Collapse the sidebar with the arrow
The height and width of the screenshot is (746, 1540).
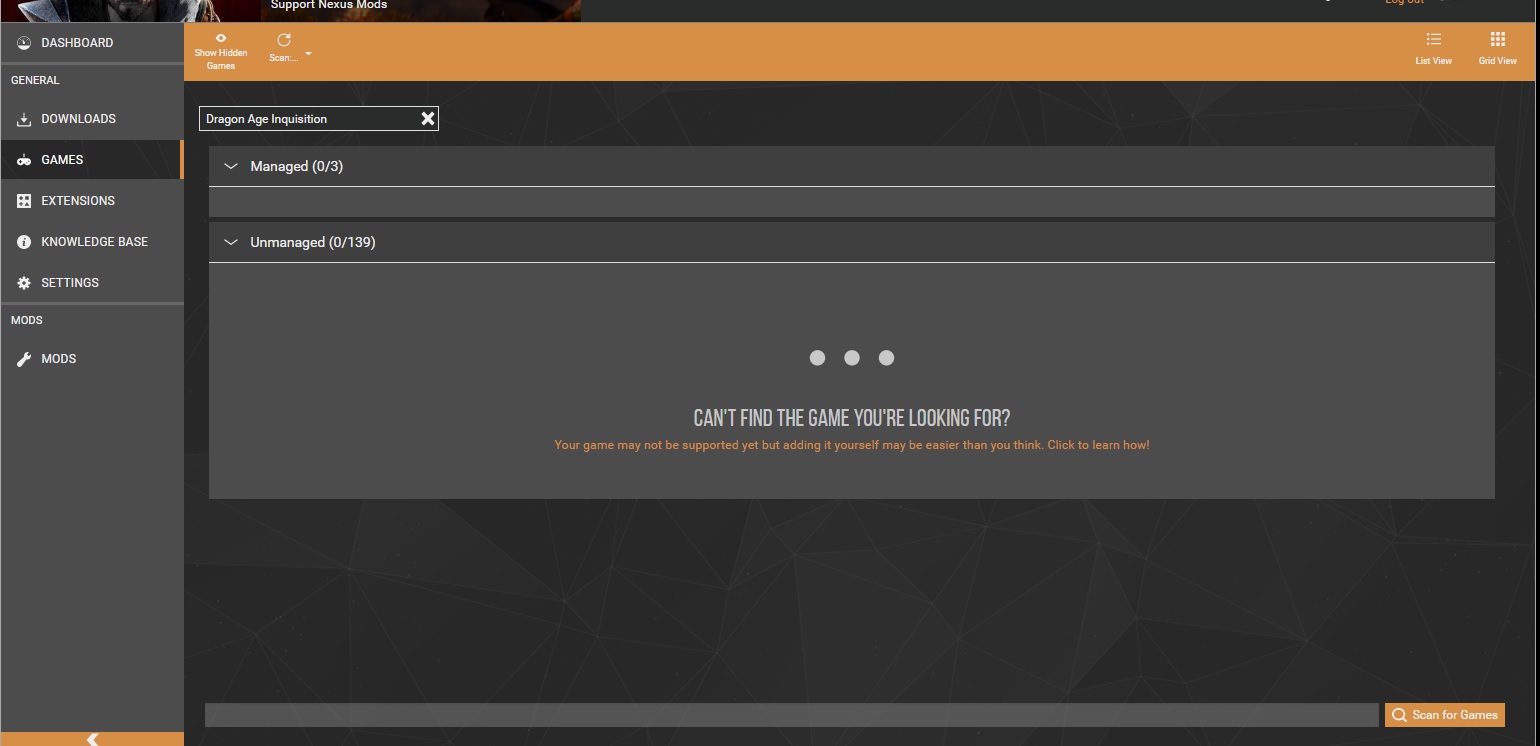click(x=92, y=739)
